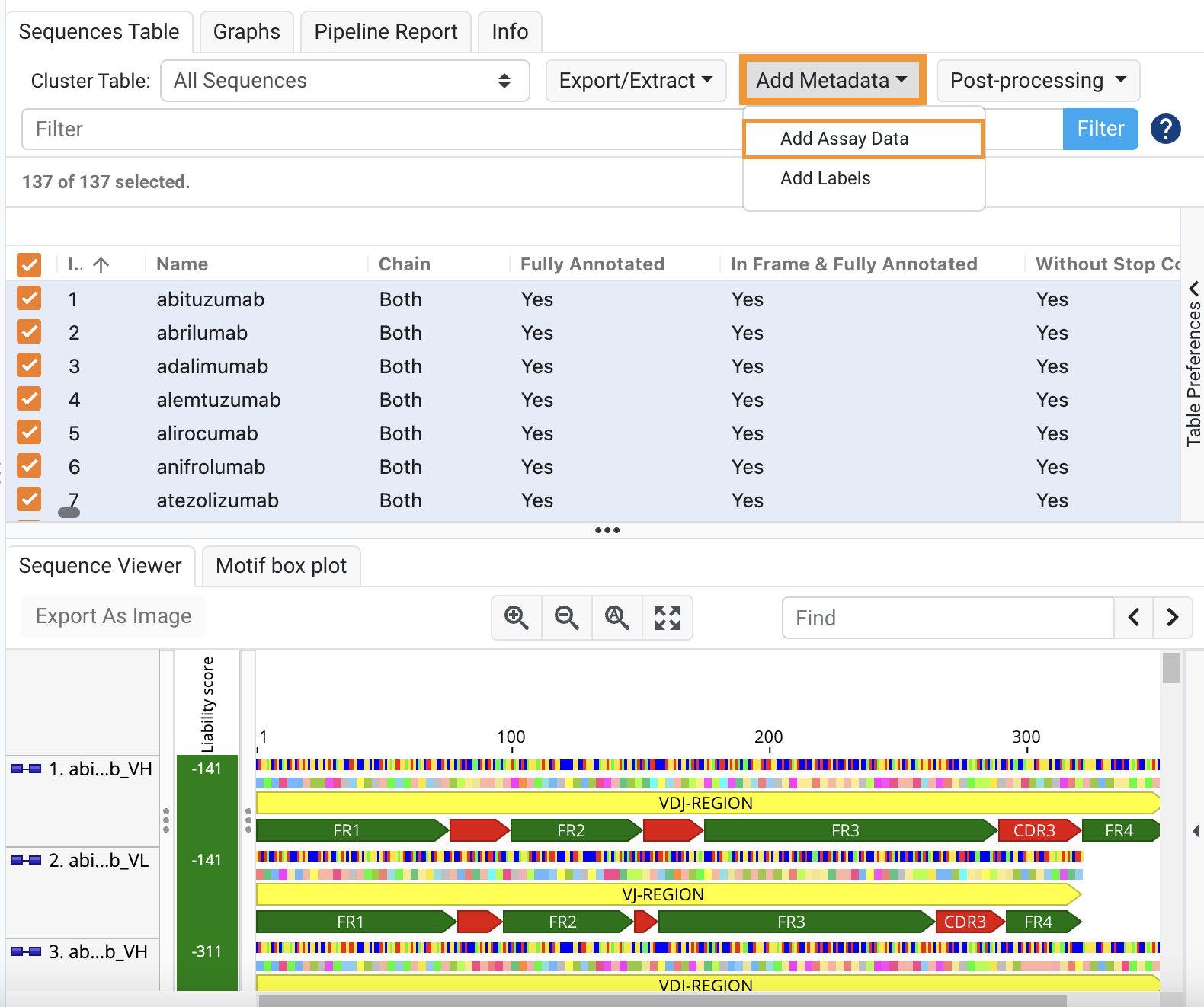Expand the Table Preferences side panel
The height and width of the screenshot is (1007, 1204).
(1193, 364)
